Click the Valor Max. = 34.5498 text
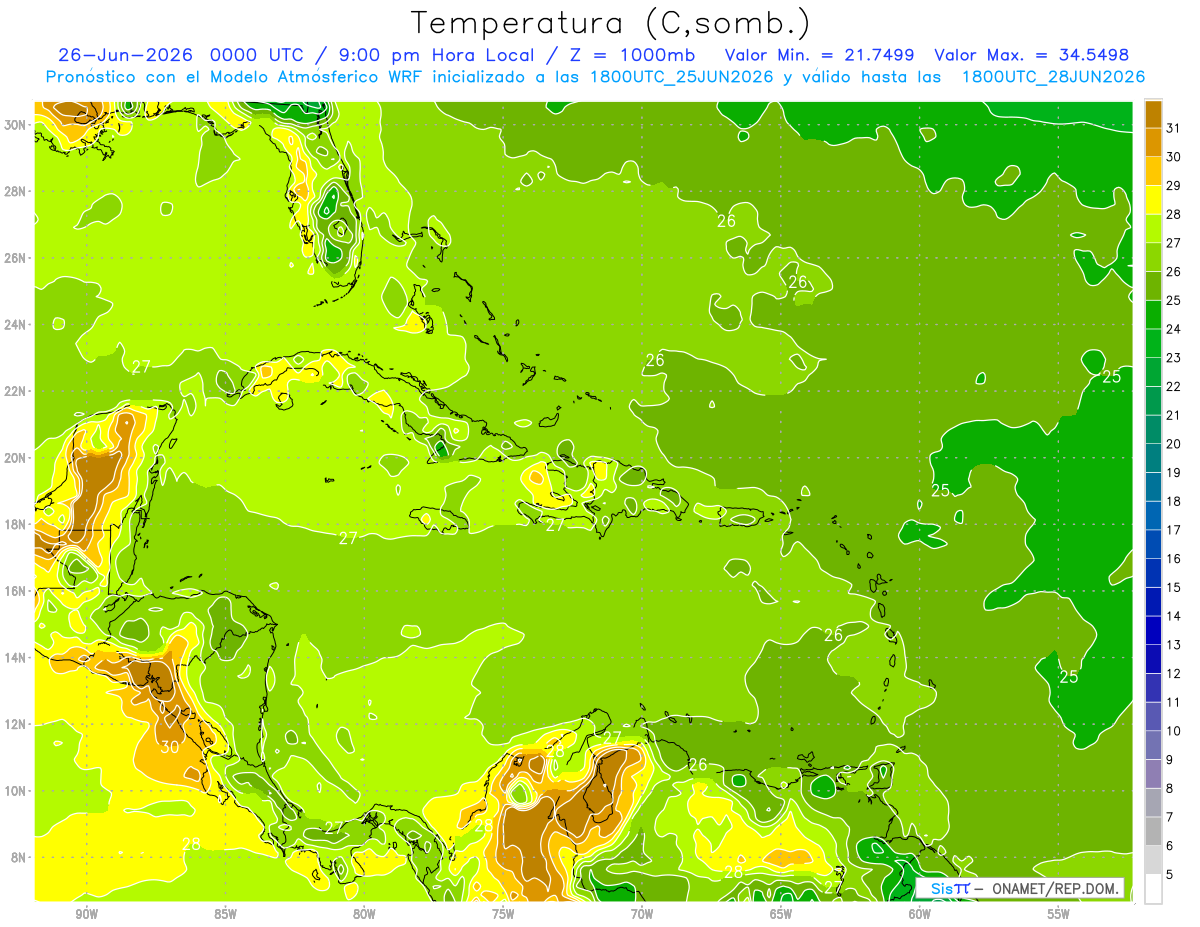This screenshot has height=927, width=1200. 1031,55
